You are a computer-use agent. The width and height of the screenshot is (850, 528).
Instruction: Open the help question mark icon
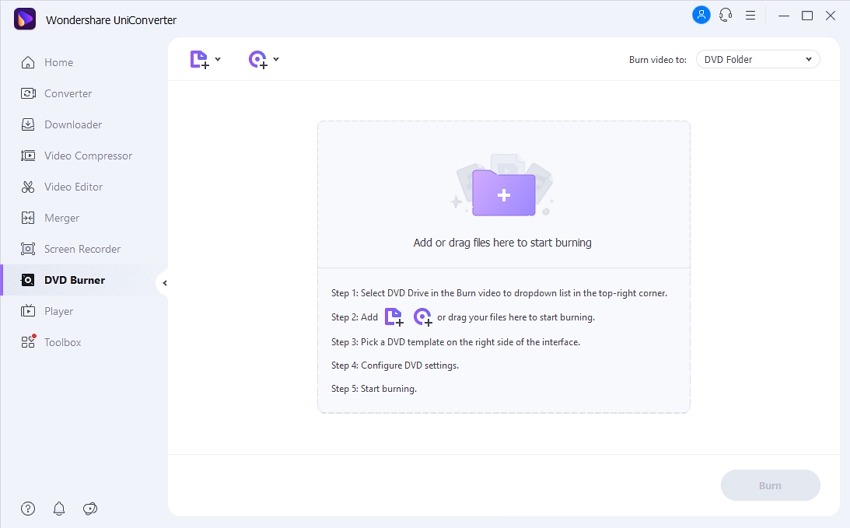[28, 508]
